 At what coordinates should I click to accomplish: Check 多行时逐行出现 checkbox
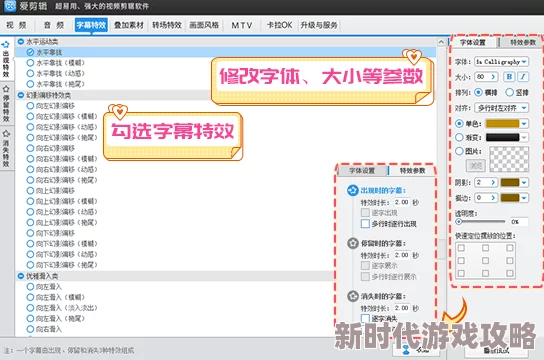click(365, 223)
